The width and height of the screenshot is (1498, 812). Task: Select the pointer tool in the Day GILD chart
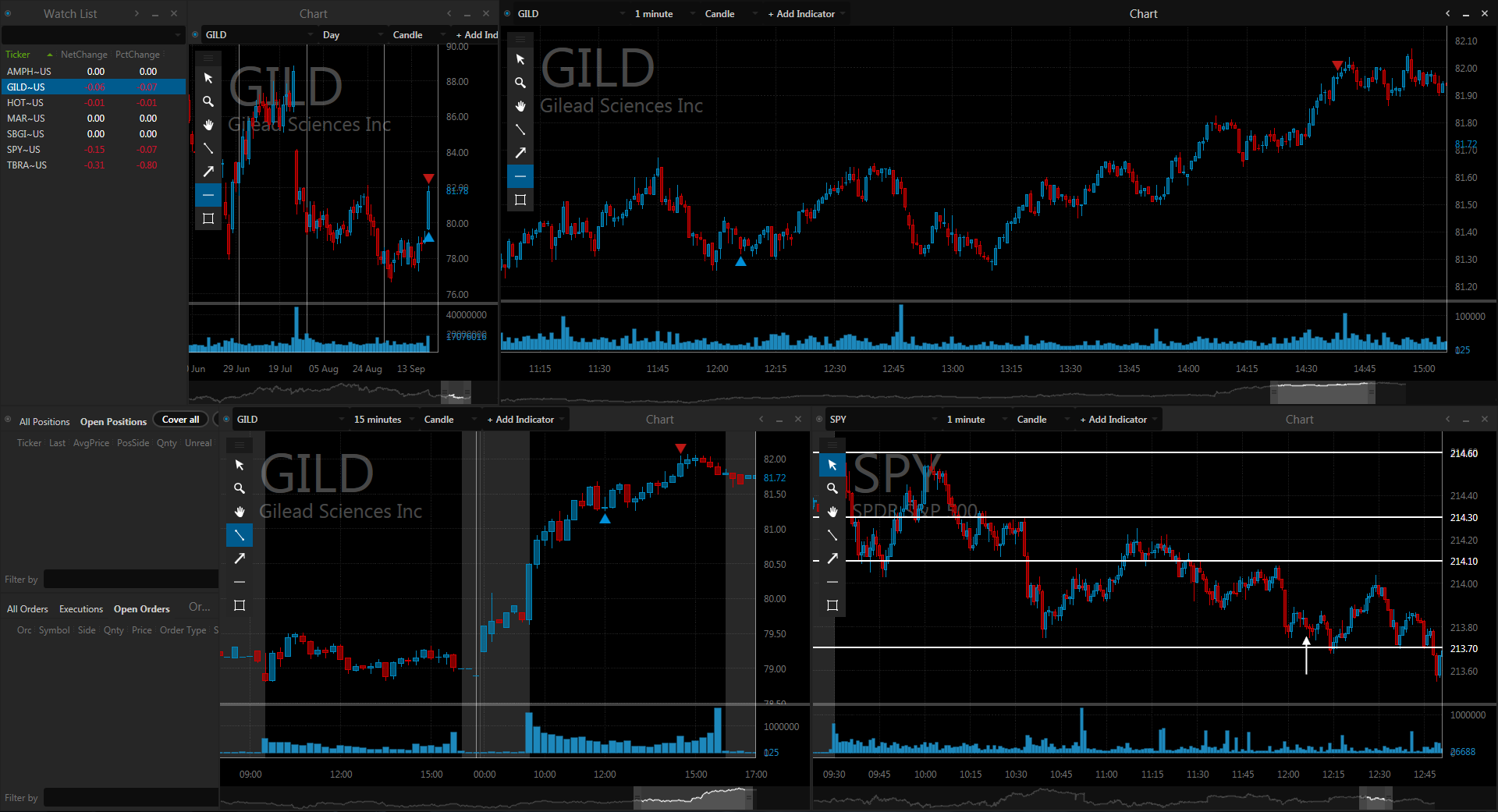(208, 78)
